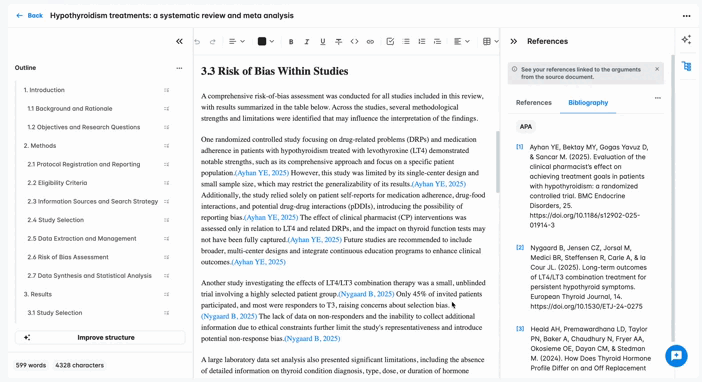Click the APA citation style chip
Screen dimensions: 702x382
[526, 127]
